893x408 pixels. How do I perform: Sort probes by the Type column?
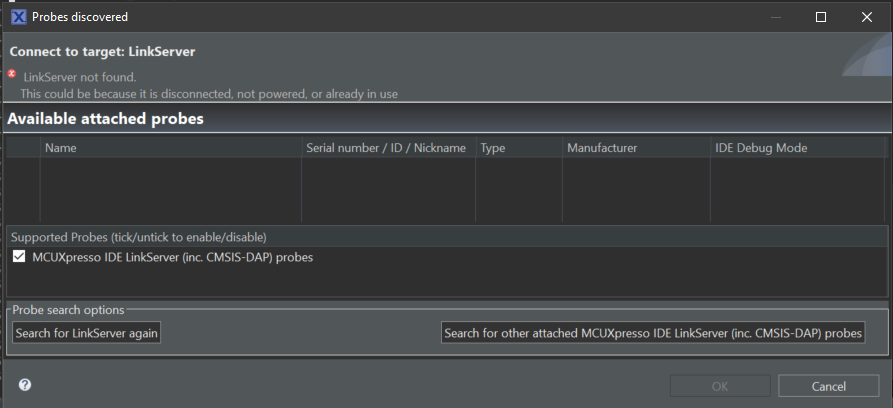517,148
